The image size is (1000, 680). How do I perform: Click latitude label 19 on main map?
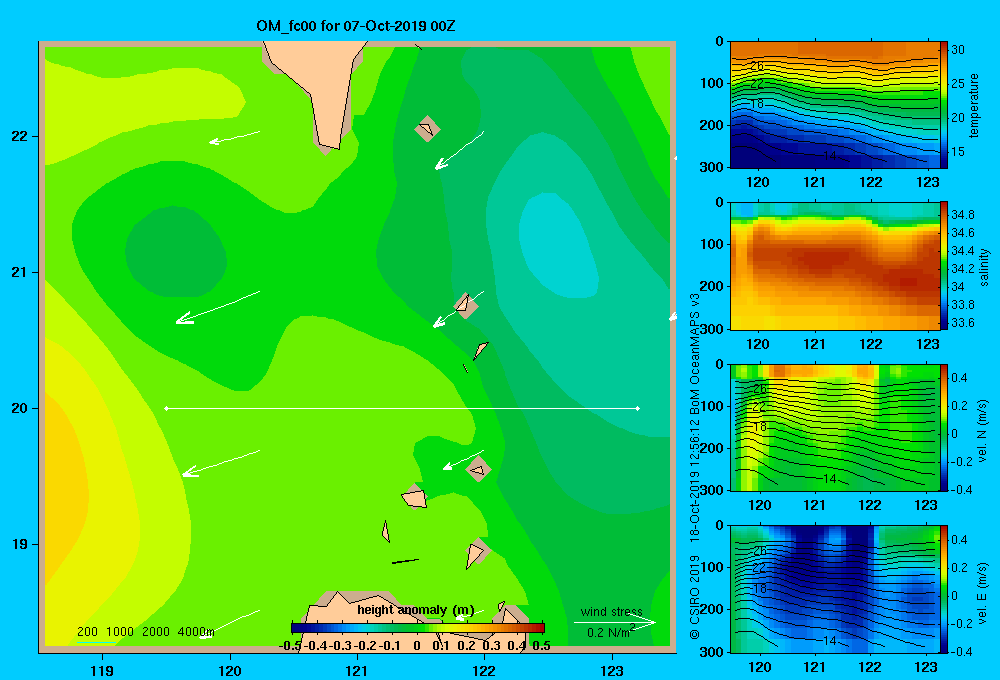pos(20,544)
